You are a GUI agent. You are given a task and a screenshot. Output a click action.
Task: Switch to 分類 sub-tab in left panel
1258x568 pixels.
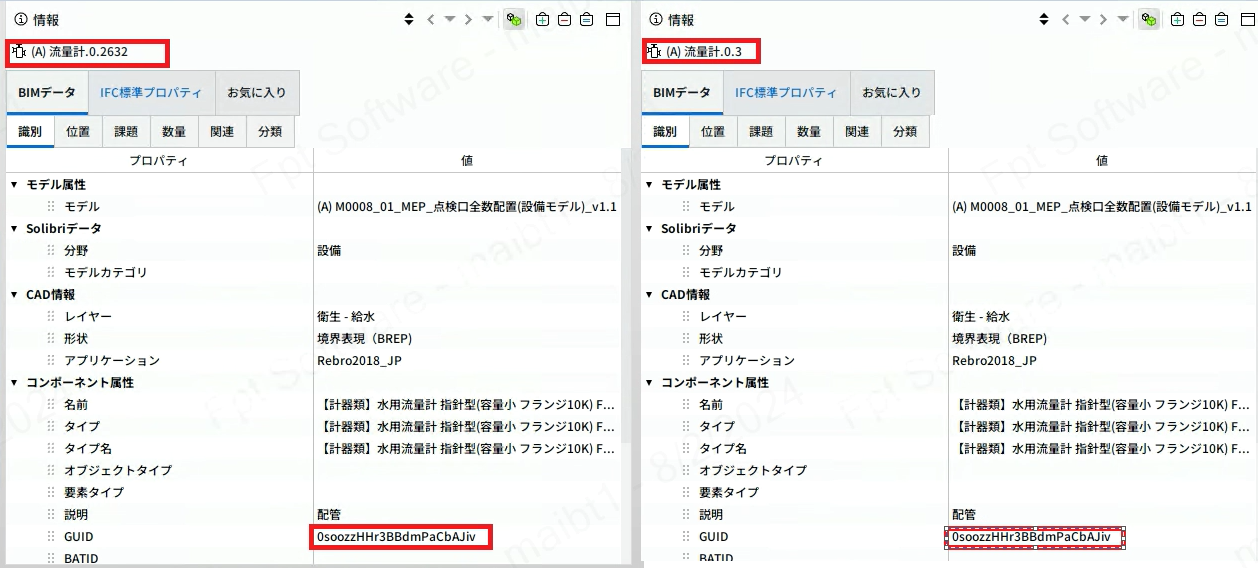(x=270, y=131)
